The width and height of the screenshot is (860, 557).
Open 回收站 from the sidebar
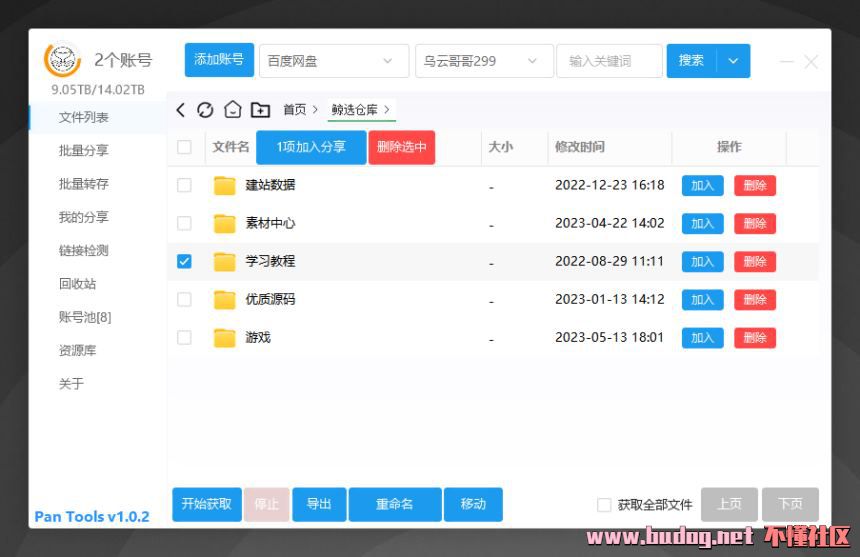[x=78, y=284]
